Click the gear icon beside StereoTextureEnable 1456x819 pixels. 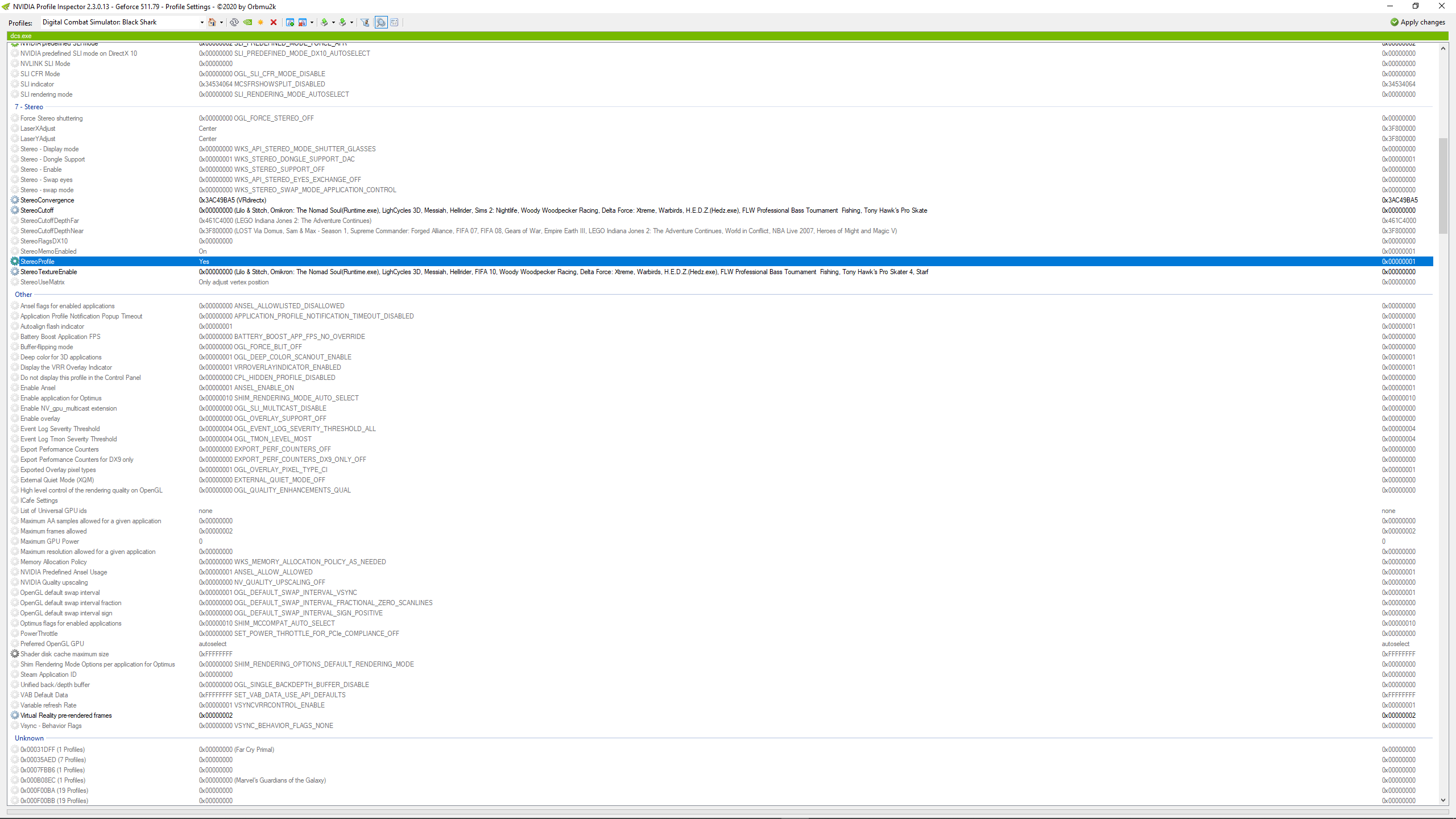pos(15,272)
